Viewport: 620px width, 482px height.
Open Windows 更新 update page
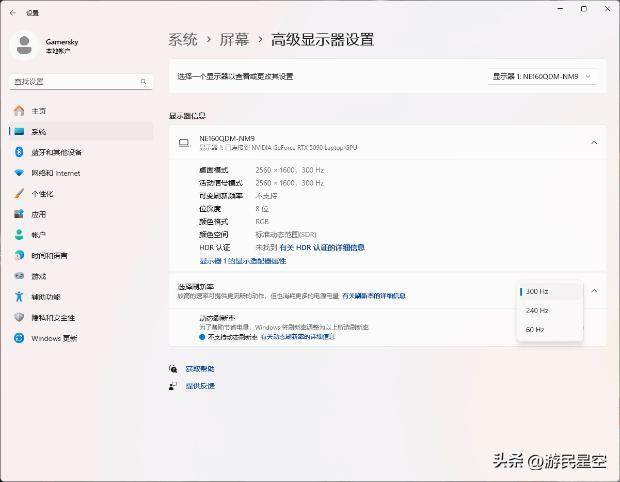click(53, 338)
